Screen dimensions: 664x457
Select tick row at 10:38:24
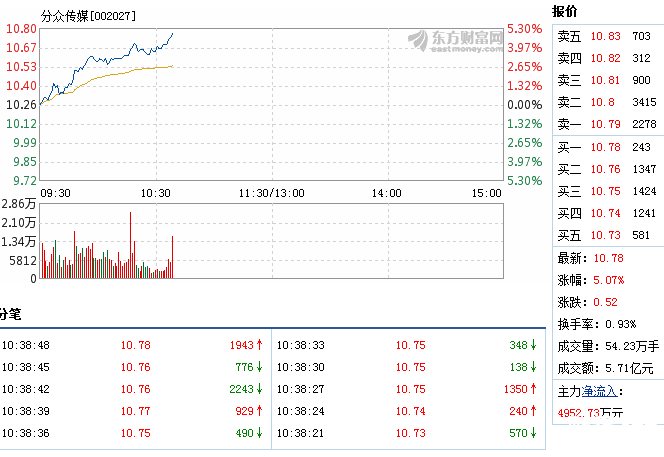point(408,411)
